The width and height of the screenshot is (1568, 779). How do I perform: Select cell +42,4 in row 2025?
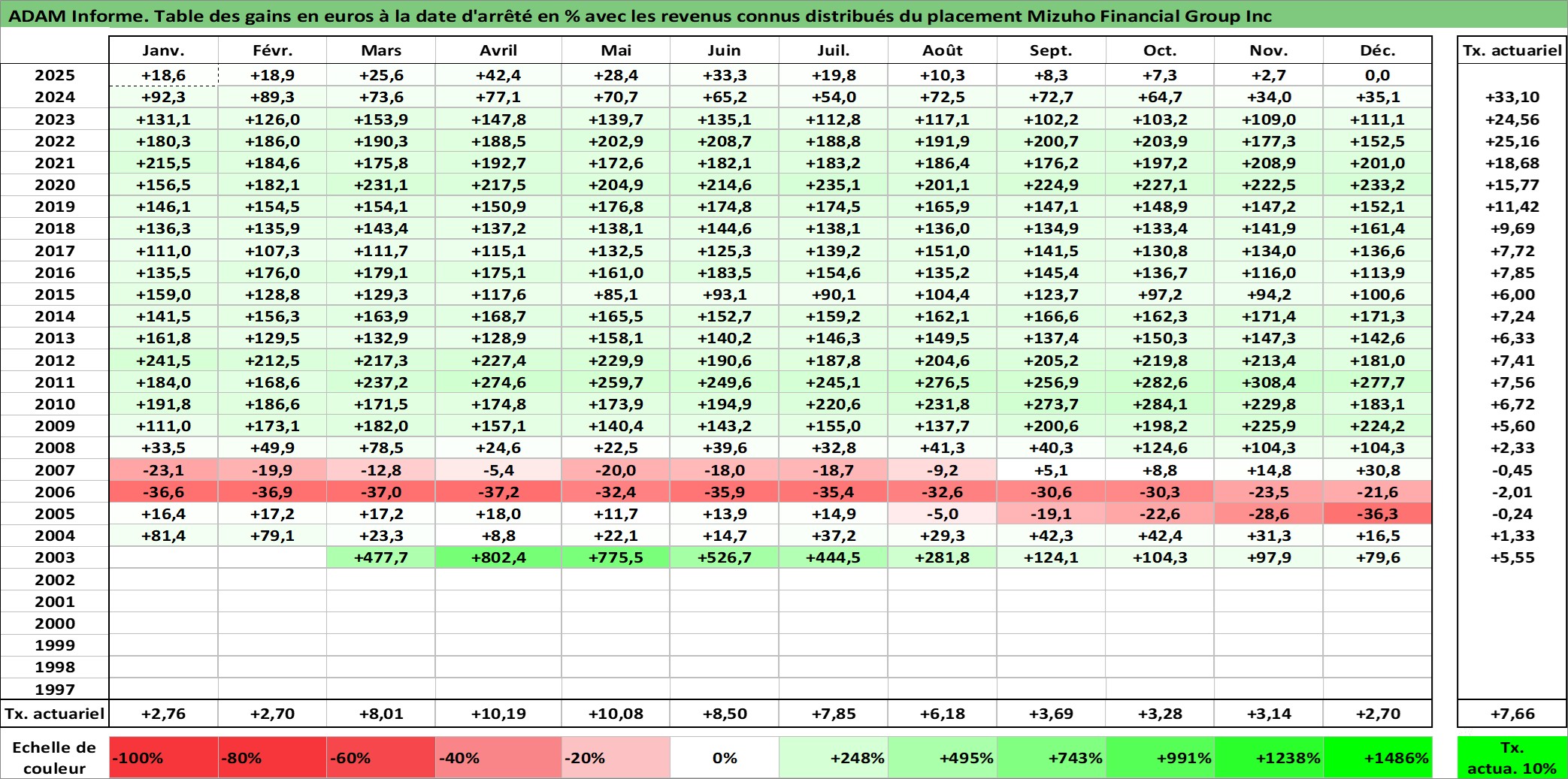point(498,75)
